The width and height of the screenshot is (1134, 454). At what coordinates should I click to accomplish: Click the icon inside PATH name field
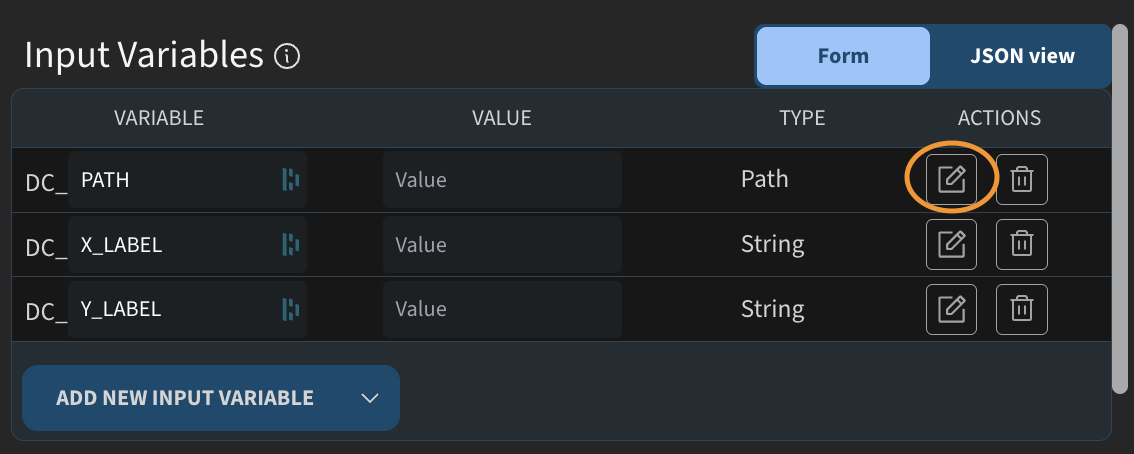click(x=291, y=180)
